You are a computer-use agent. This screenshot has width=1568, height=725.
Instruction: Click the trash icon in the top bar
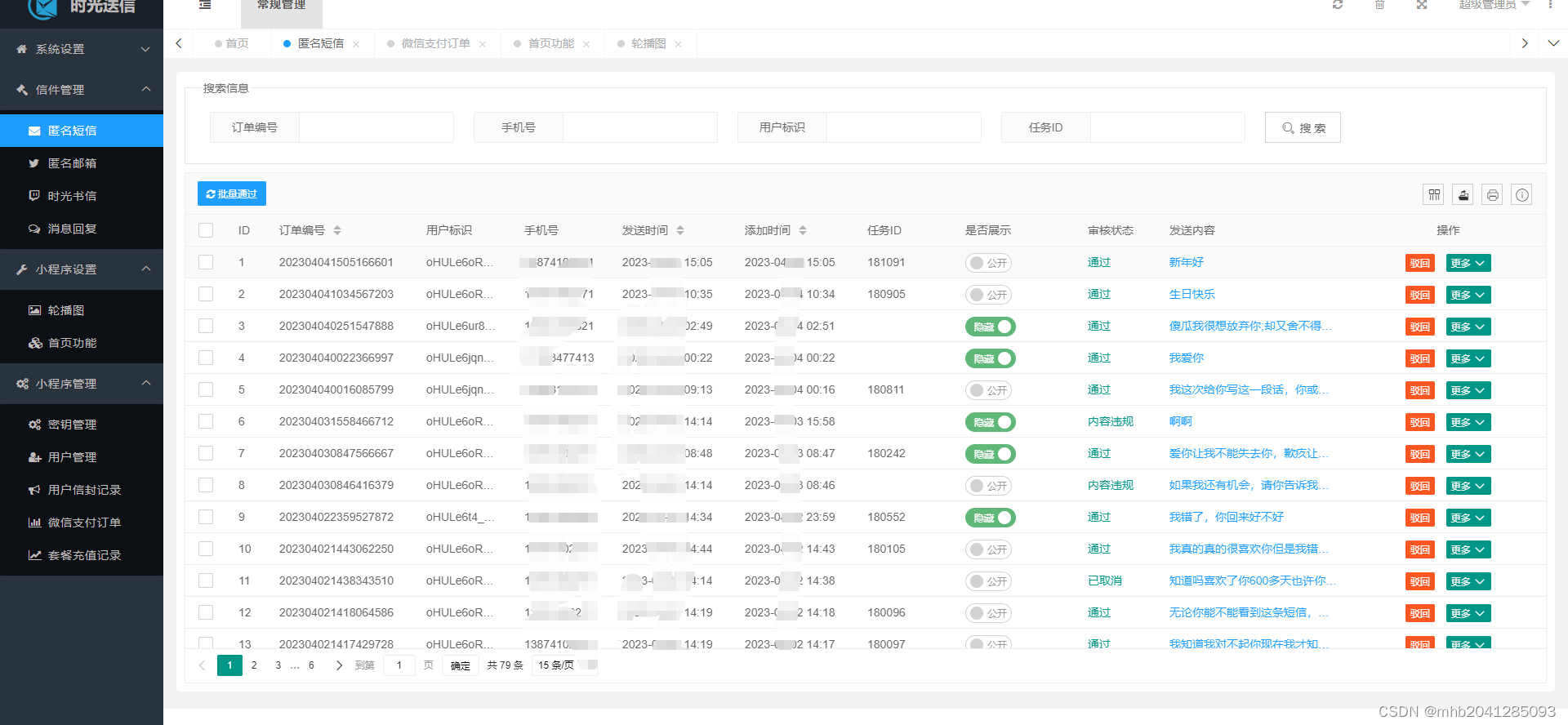[x=1379, y=5]
